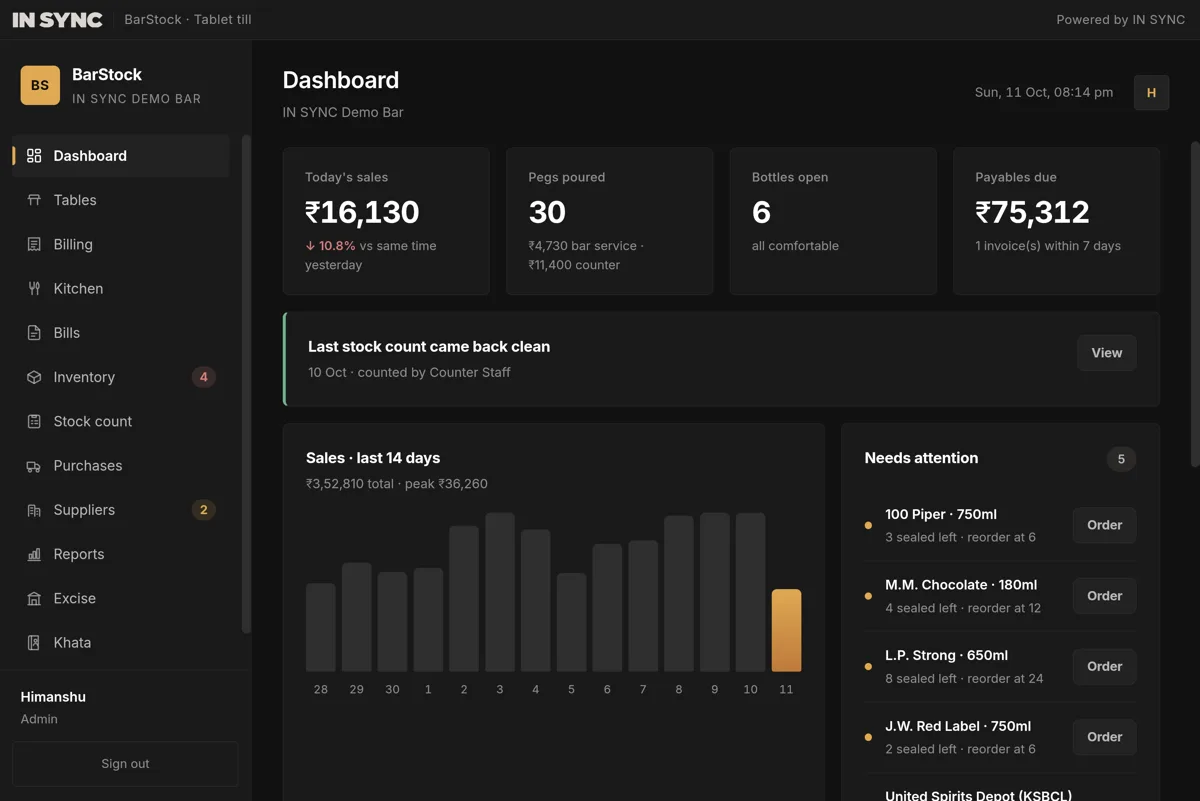Viewport: 1200px width, 801px height.
Task: Click the sidebar scrollbar
Action: [246, 384]
